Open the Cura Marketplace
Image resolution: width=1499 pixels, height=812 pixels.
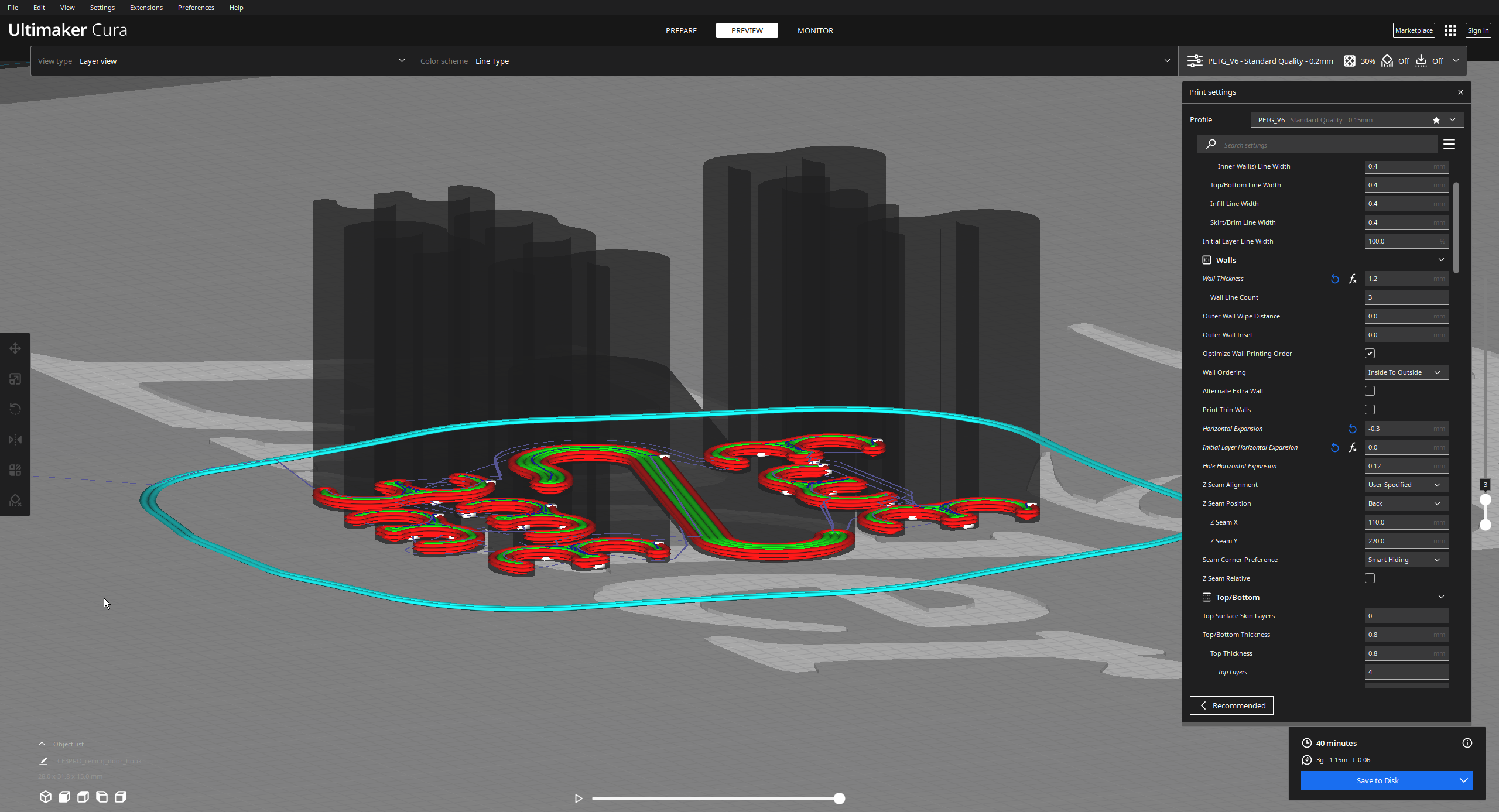(1414, 30)
